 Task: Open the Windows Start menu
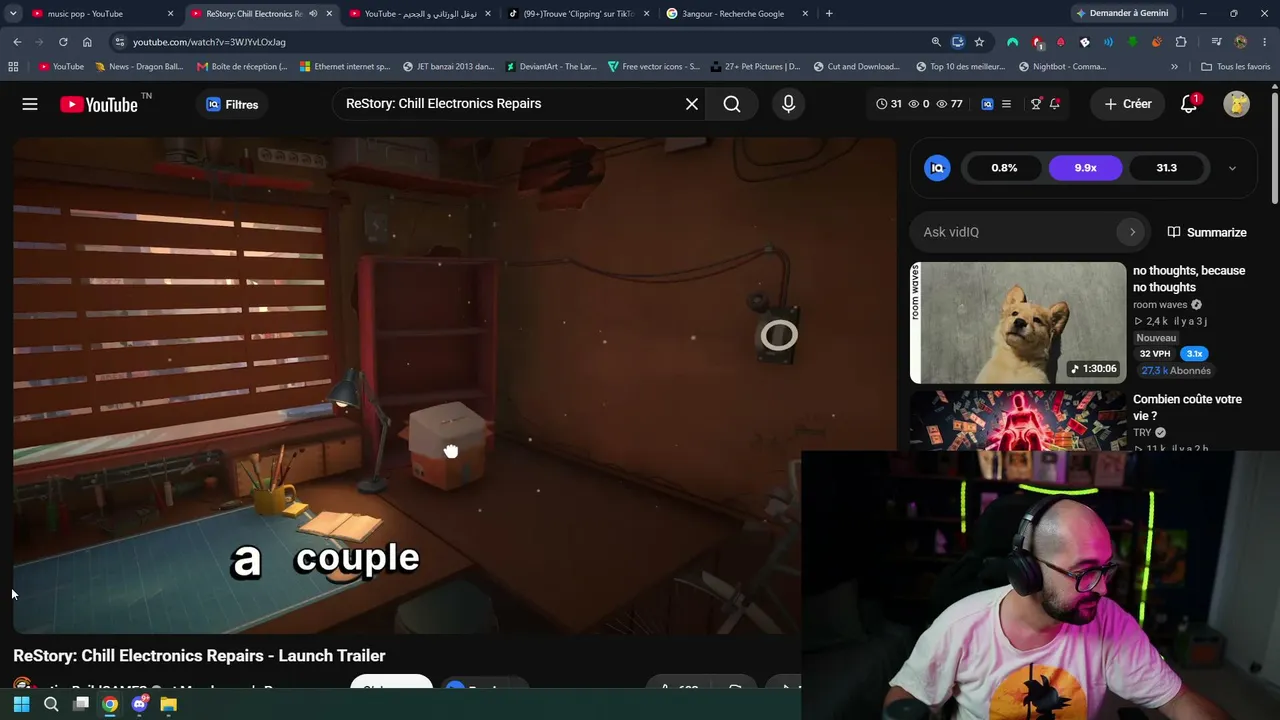point(21,704)
